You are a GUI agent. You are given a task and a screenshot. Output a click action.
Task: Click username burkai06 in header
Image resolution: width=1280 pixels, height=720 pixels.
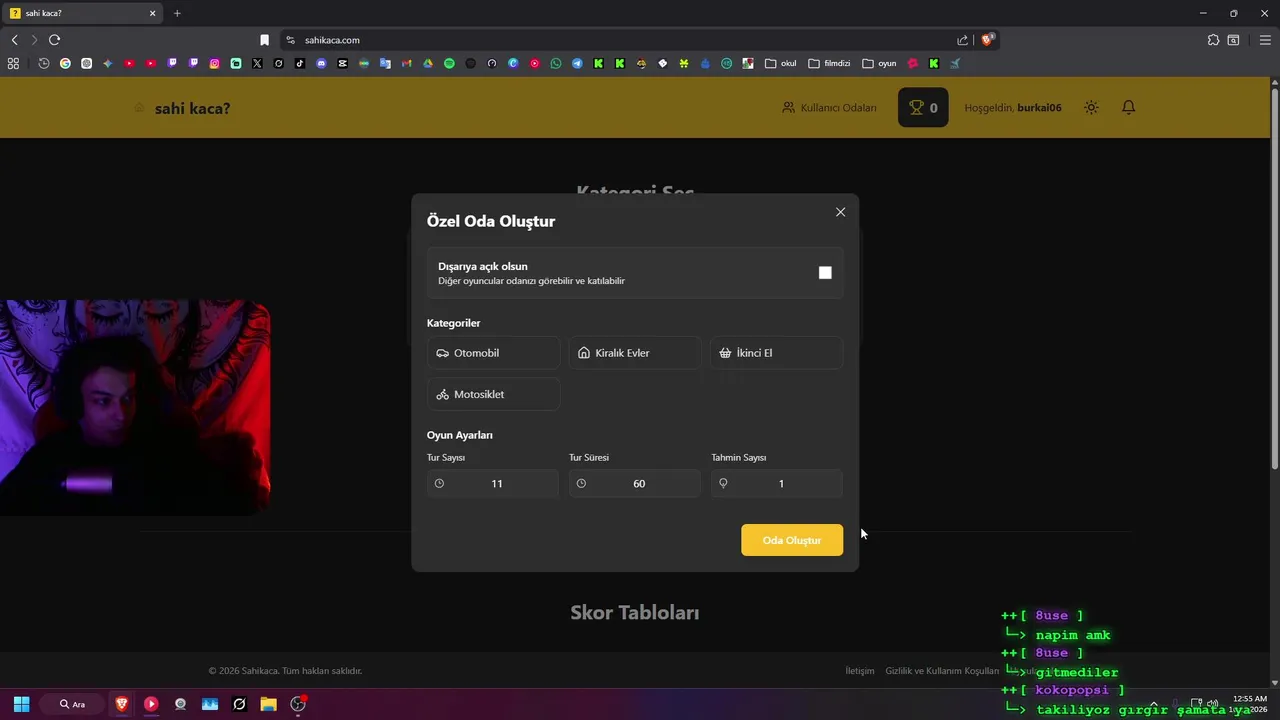click(x=1039, y=108)
